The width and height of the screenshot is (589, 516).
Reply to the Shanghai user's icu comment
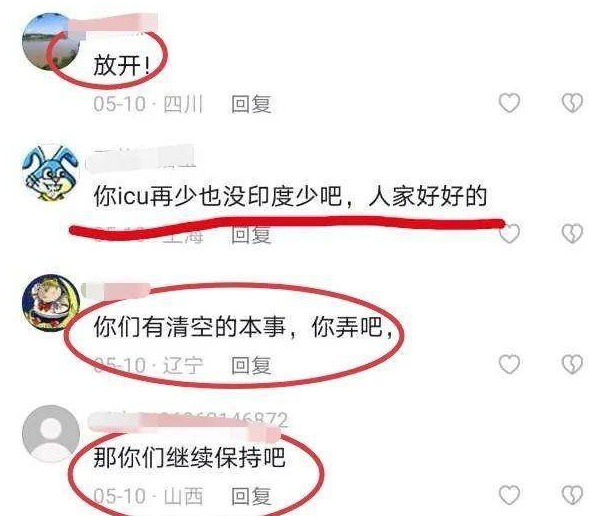[x=251, y=235]
